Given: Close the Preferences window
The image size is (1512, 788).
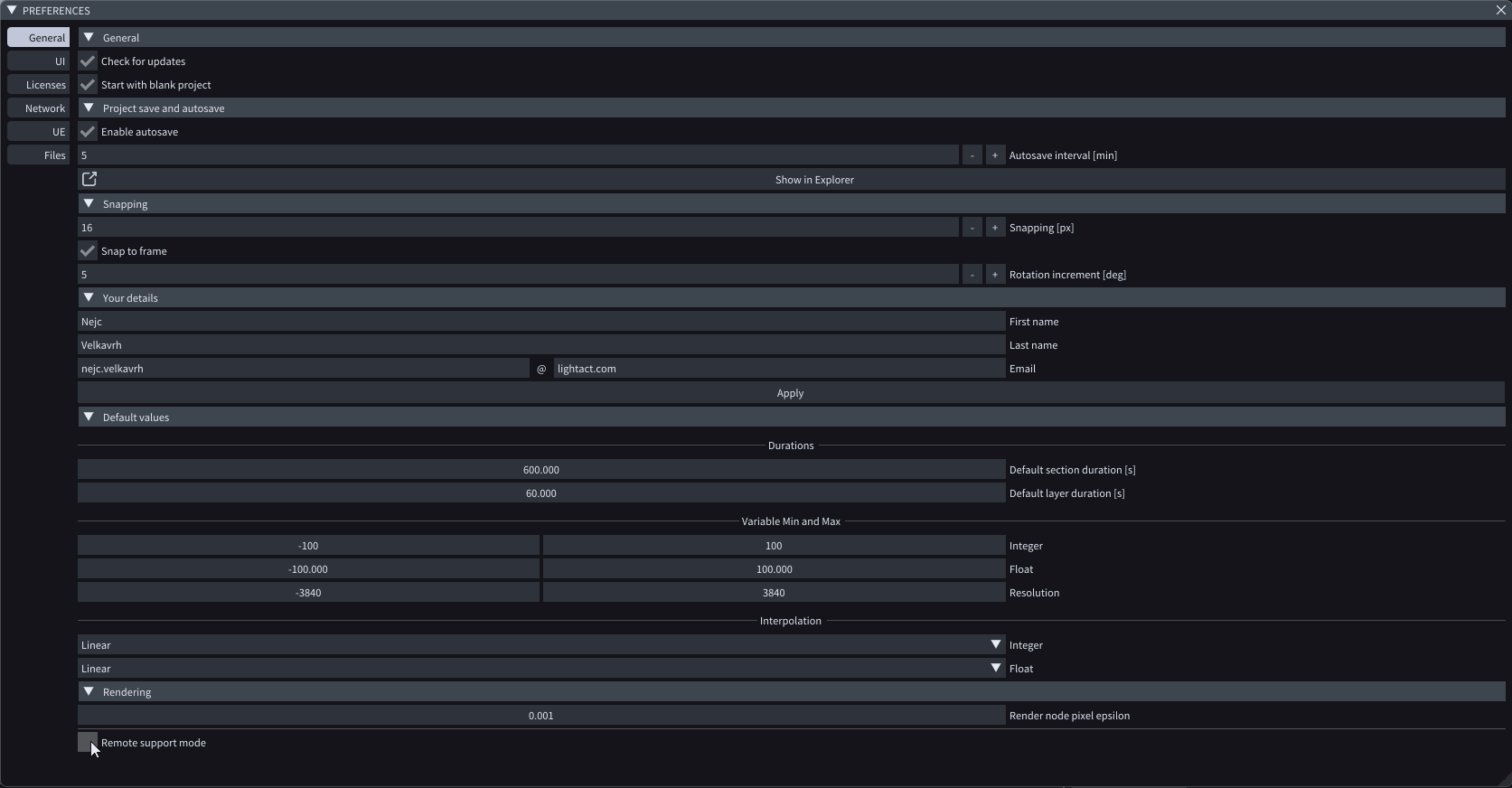Looking at the screenshot, I should click(1500, 10).
